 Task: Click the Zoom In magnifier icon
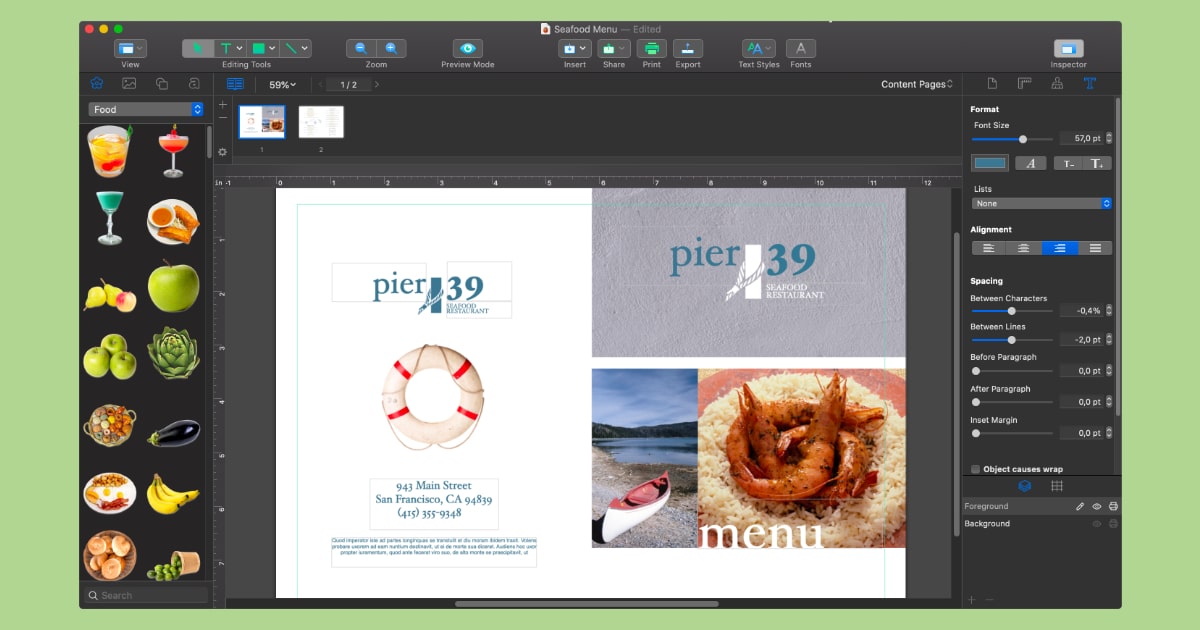click(390, 47)
